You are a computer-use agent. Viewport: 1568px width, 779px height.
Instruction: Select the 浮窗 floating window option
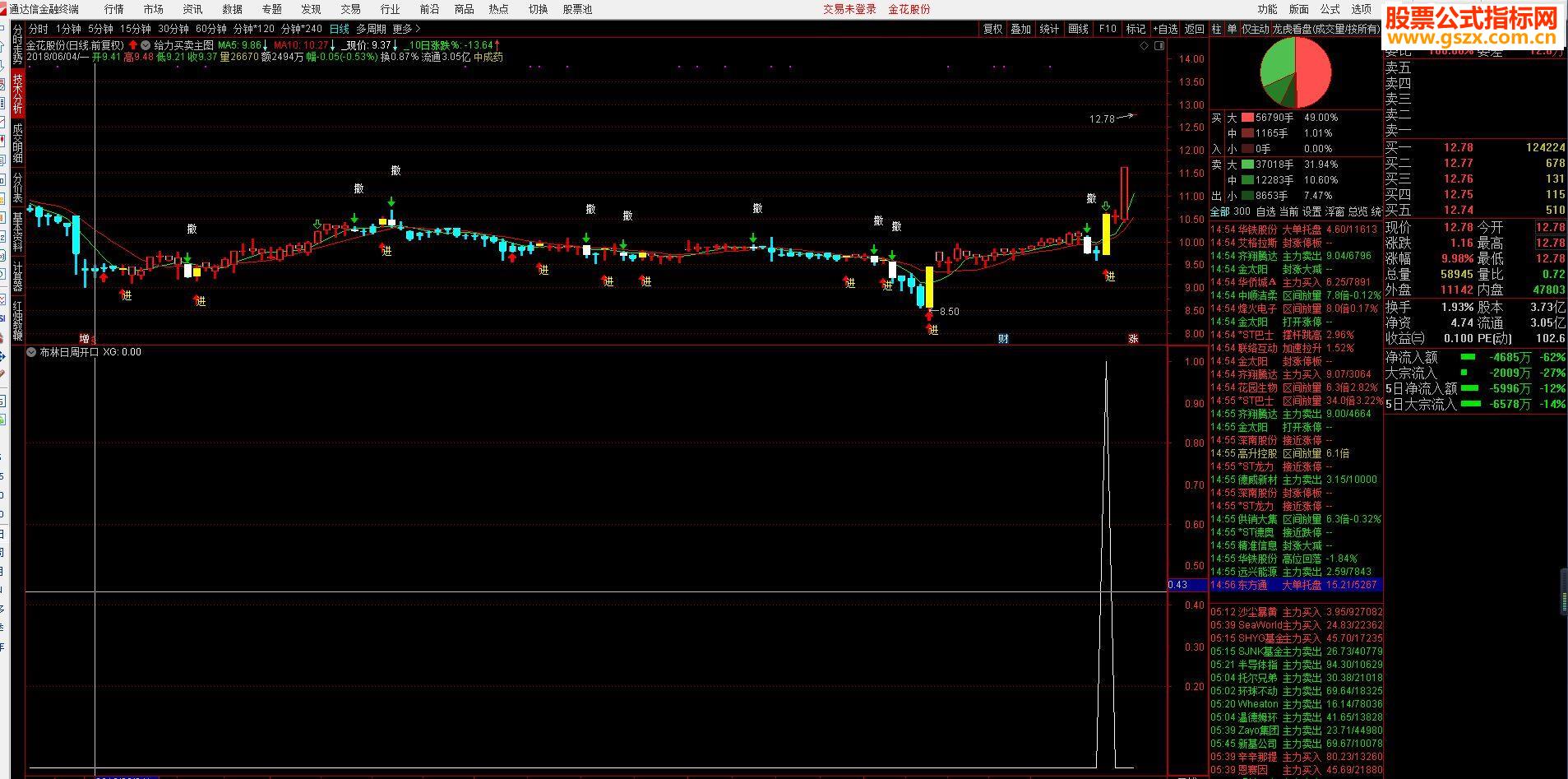1334,212
